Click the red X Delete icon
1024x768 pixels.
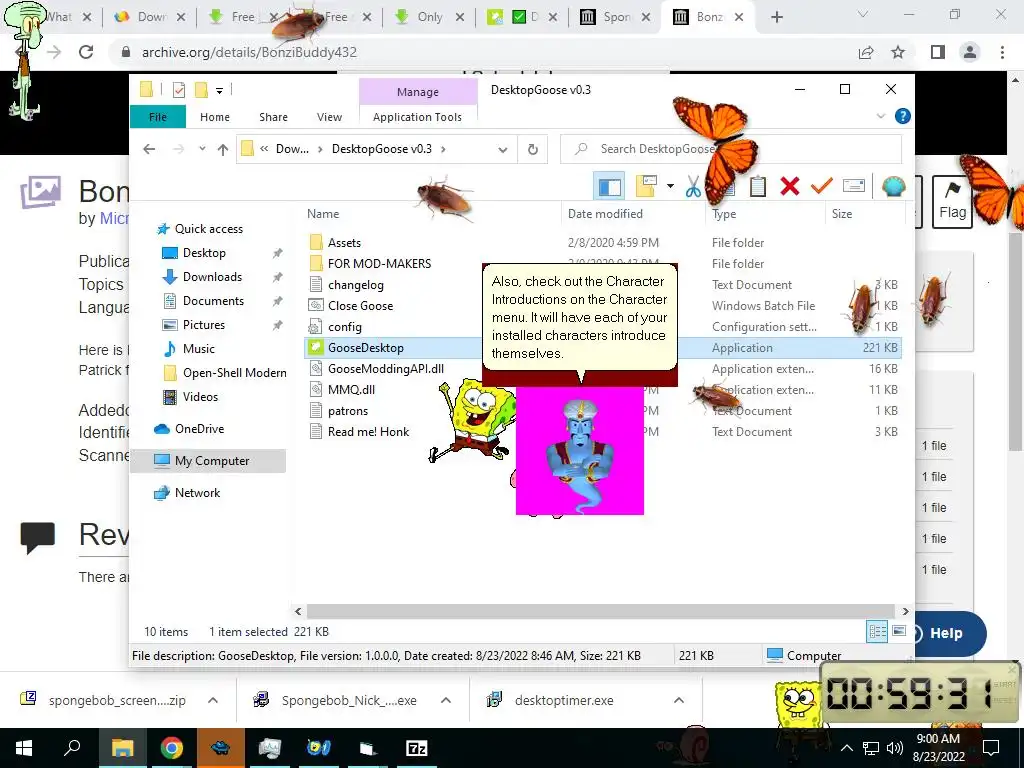(x=790, y=187)
